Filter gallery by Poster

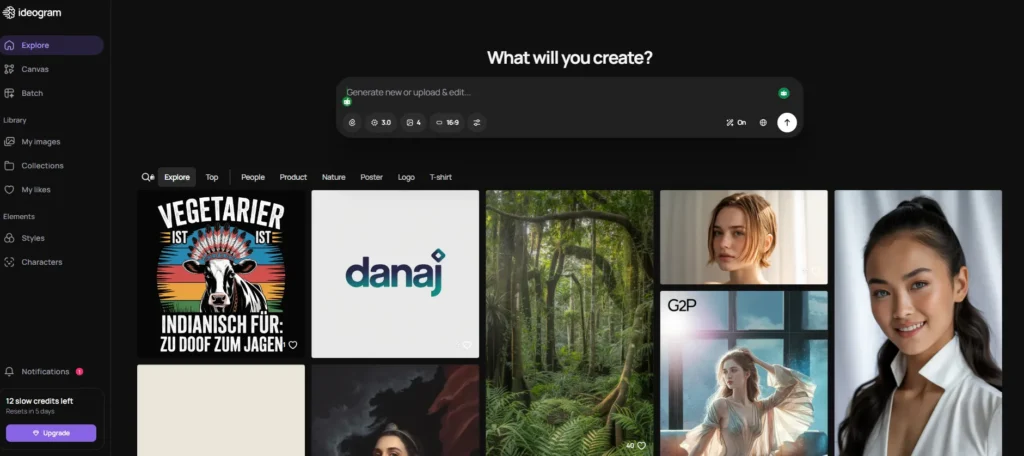(x=372, y=177)
